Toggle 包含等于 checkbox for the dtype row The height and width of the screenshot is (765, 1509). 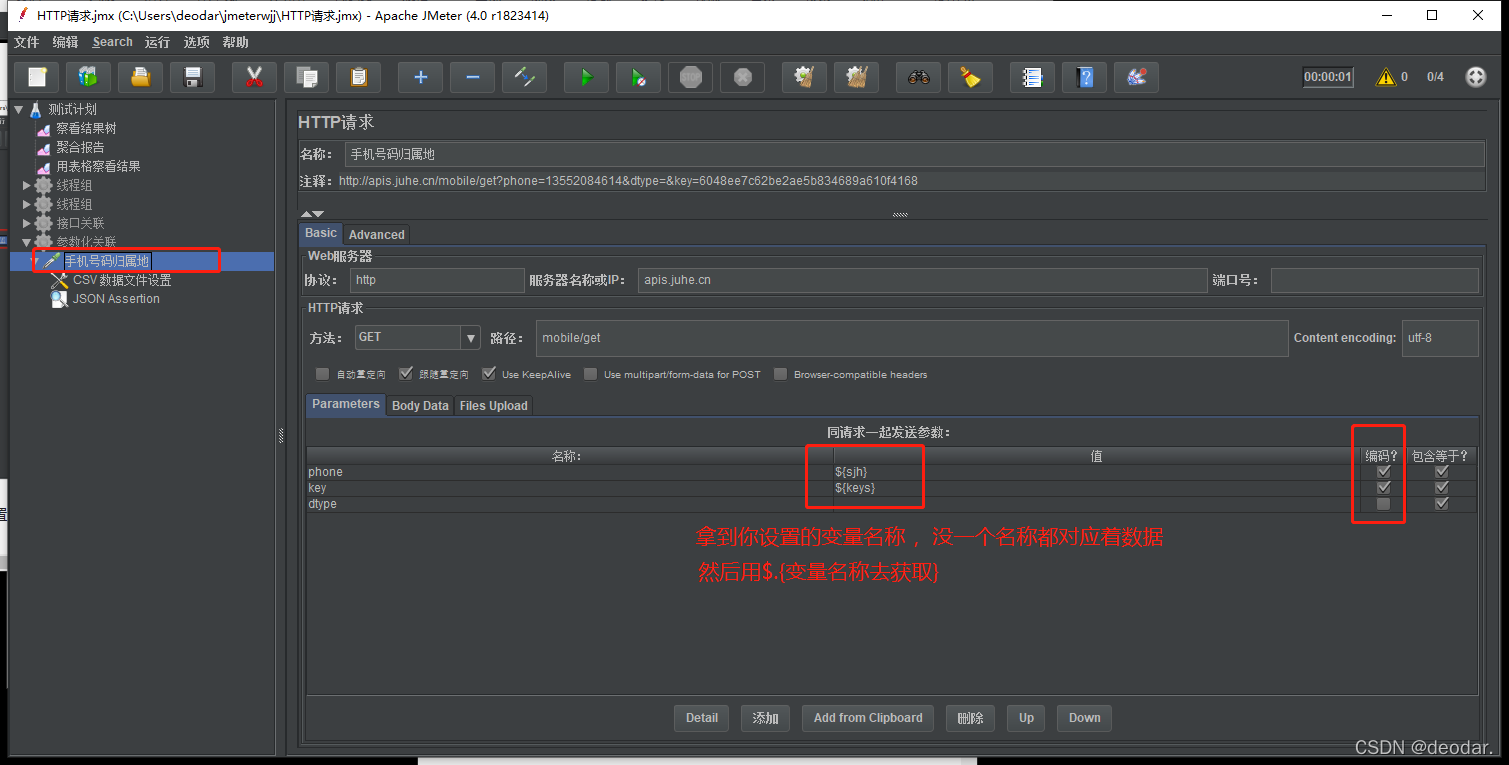click(1441, 504)
